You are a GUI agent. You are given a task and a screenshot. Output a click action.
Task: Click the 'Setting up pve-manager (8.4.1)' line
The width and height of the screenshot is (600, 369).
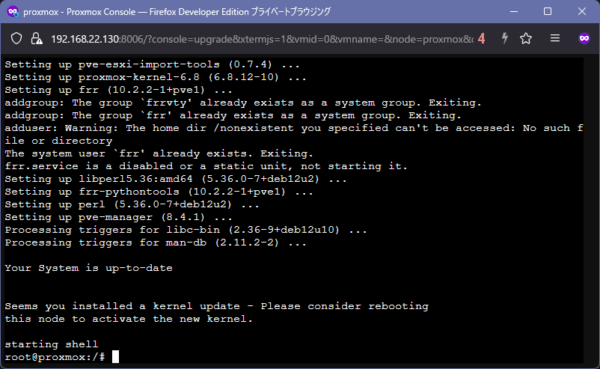coord(119,217)
